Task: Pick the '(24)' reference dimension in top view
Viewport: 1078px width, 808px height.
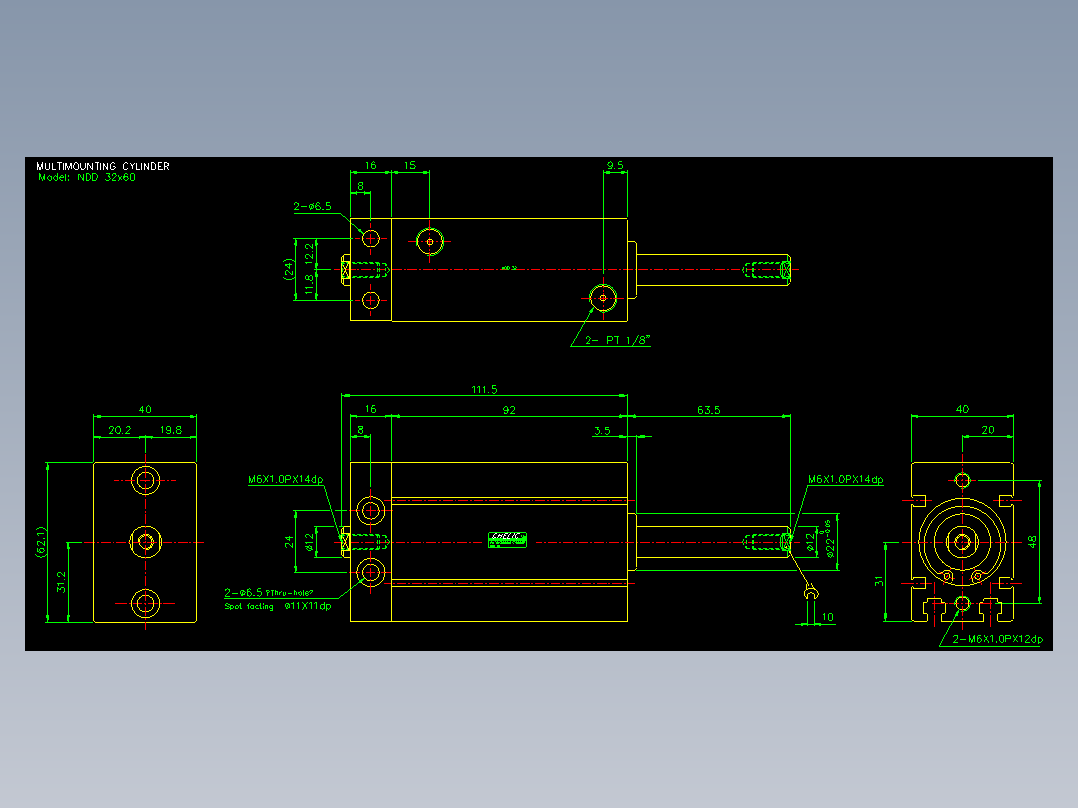Action: pos(289,269)
